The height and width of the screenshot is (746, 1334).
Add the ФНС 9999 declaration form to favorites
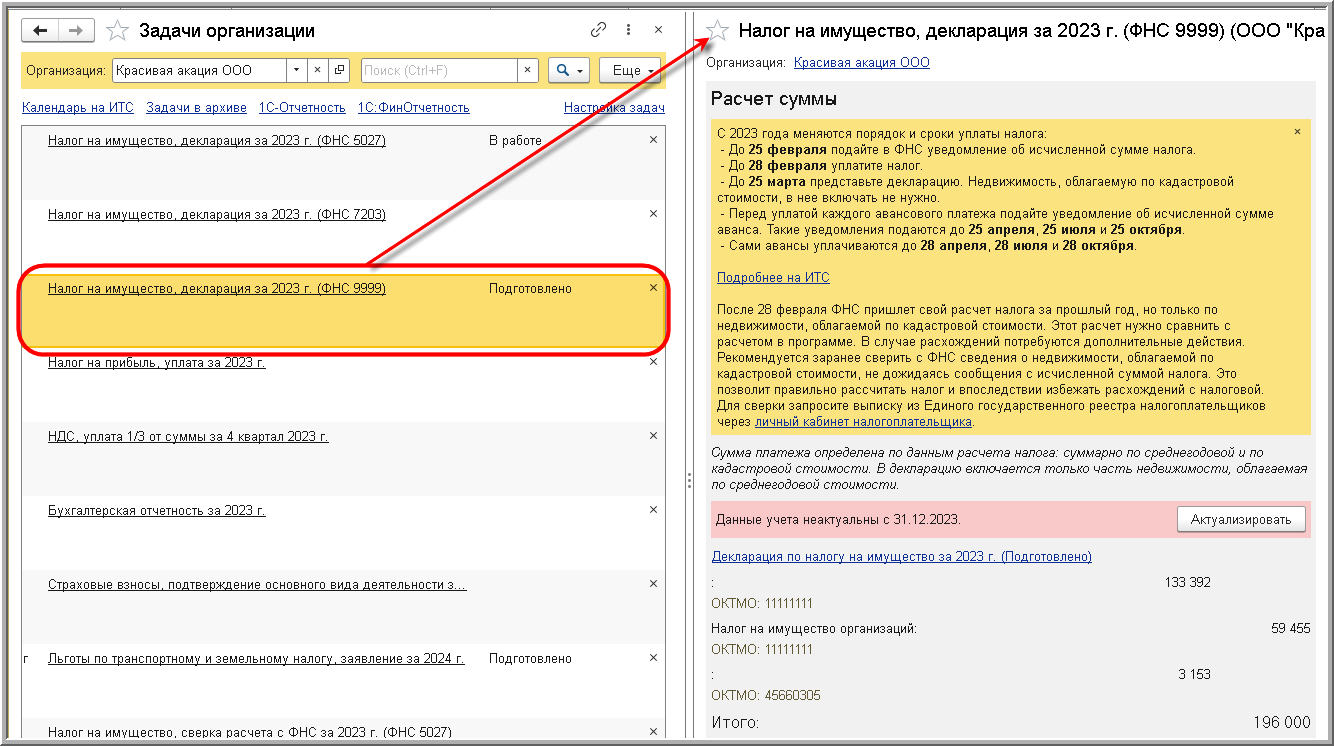718,30
